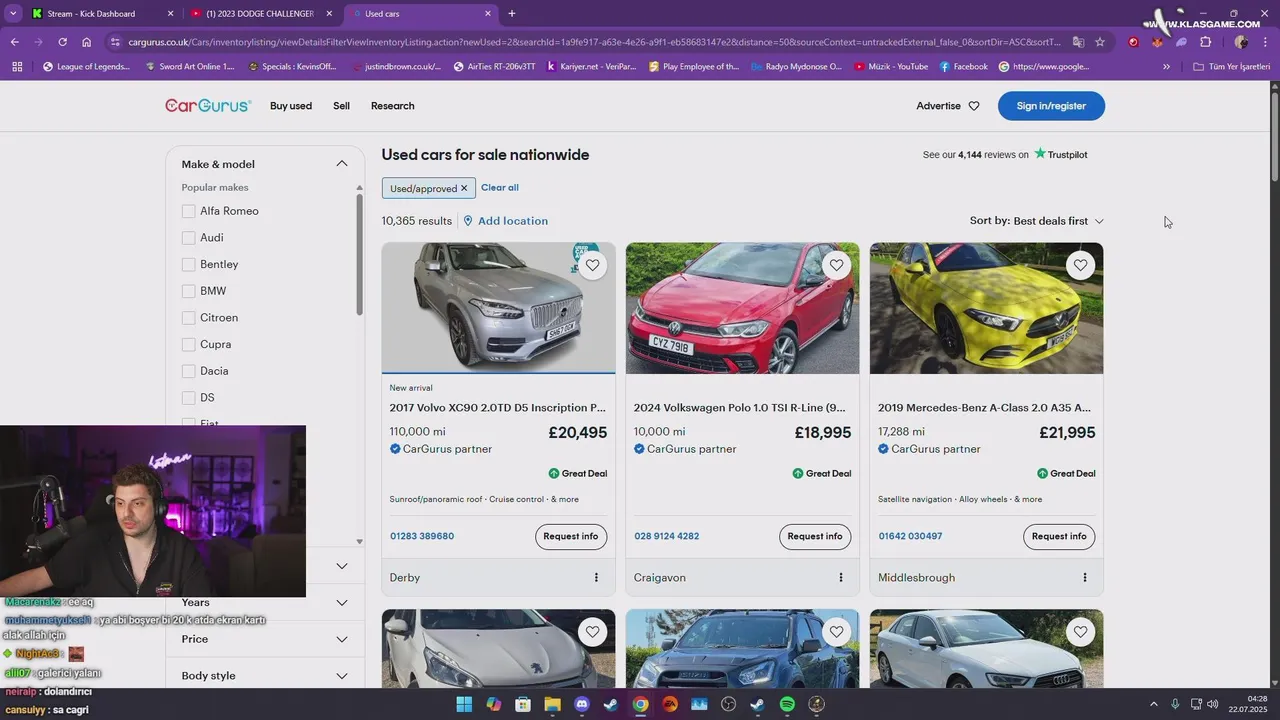The height and width of the screenshot is (720, 1280).
Task: Bookmark this page with the star icon
Action: (x=1100, y=42)
